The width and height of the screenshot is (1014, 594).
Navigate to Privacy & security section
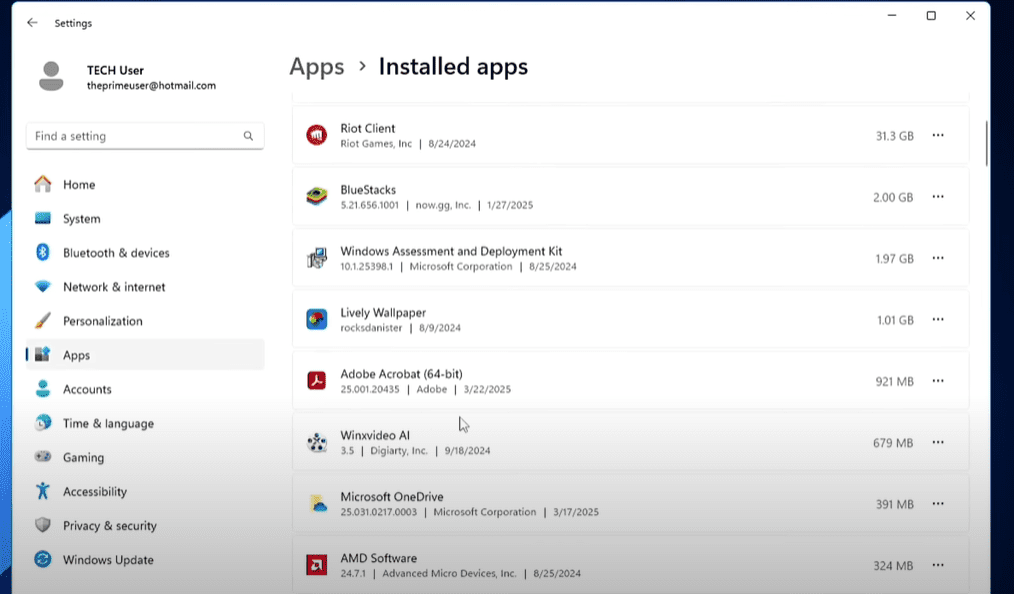(x=109, y=526)
